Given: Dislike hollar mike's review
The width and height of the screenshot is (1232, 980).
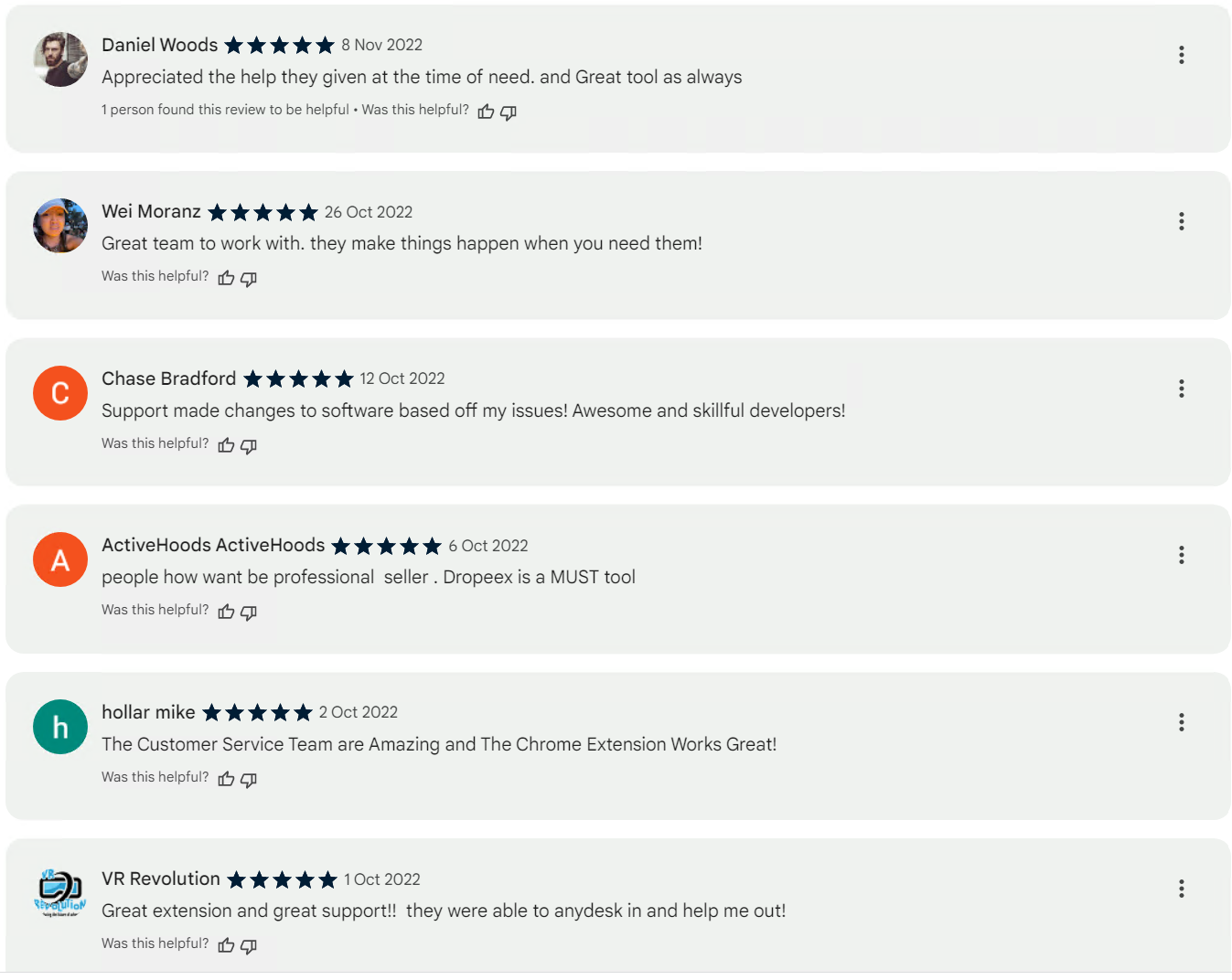Looking at the screenshot, I should tap(249, 780).
